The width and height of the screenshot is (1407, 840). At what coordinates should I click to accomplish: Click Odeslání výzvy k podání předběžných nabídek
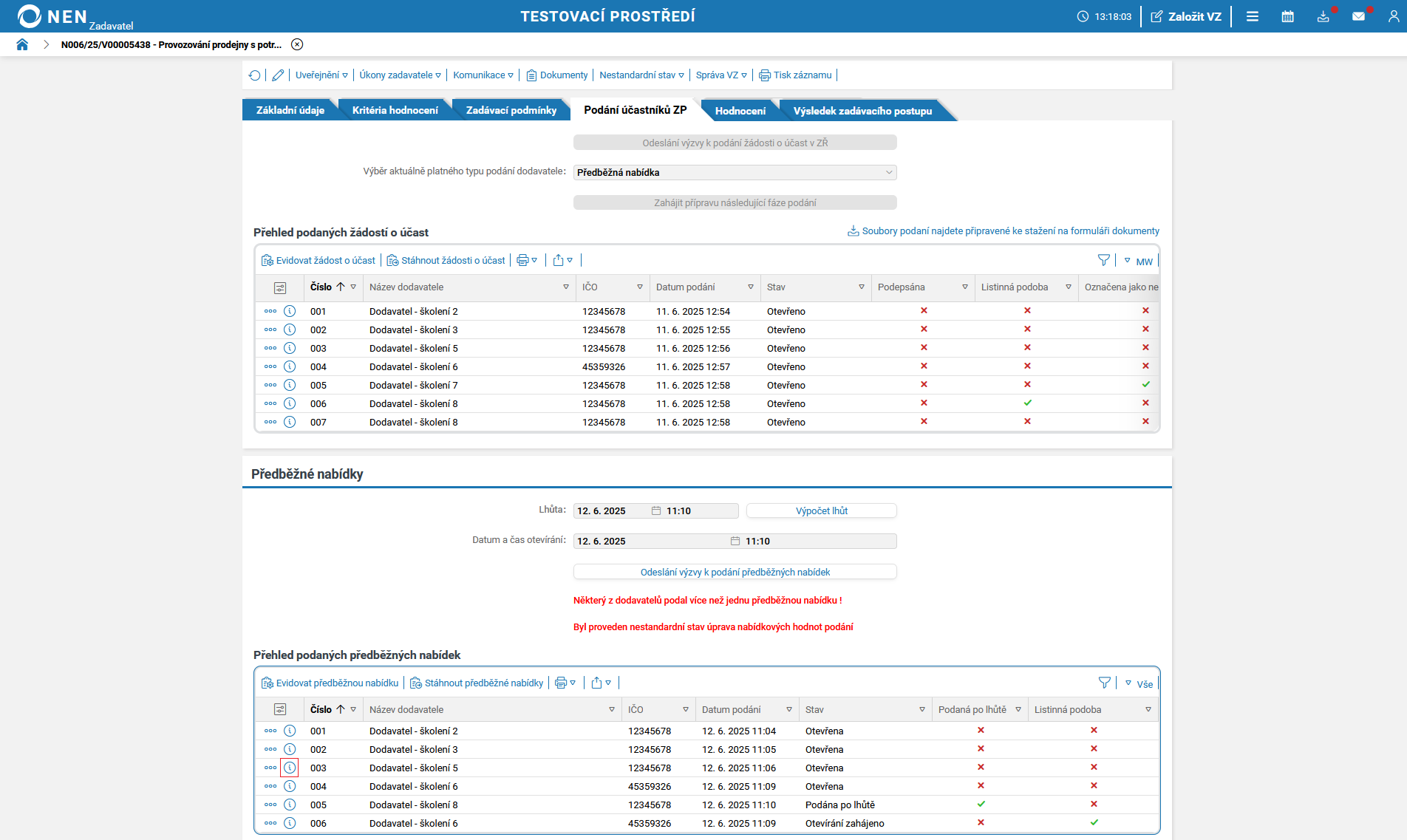[735, 572]
